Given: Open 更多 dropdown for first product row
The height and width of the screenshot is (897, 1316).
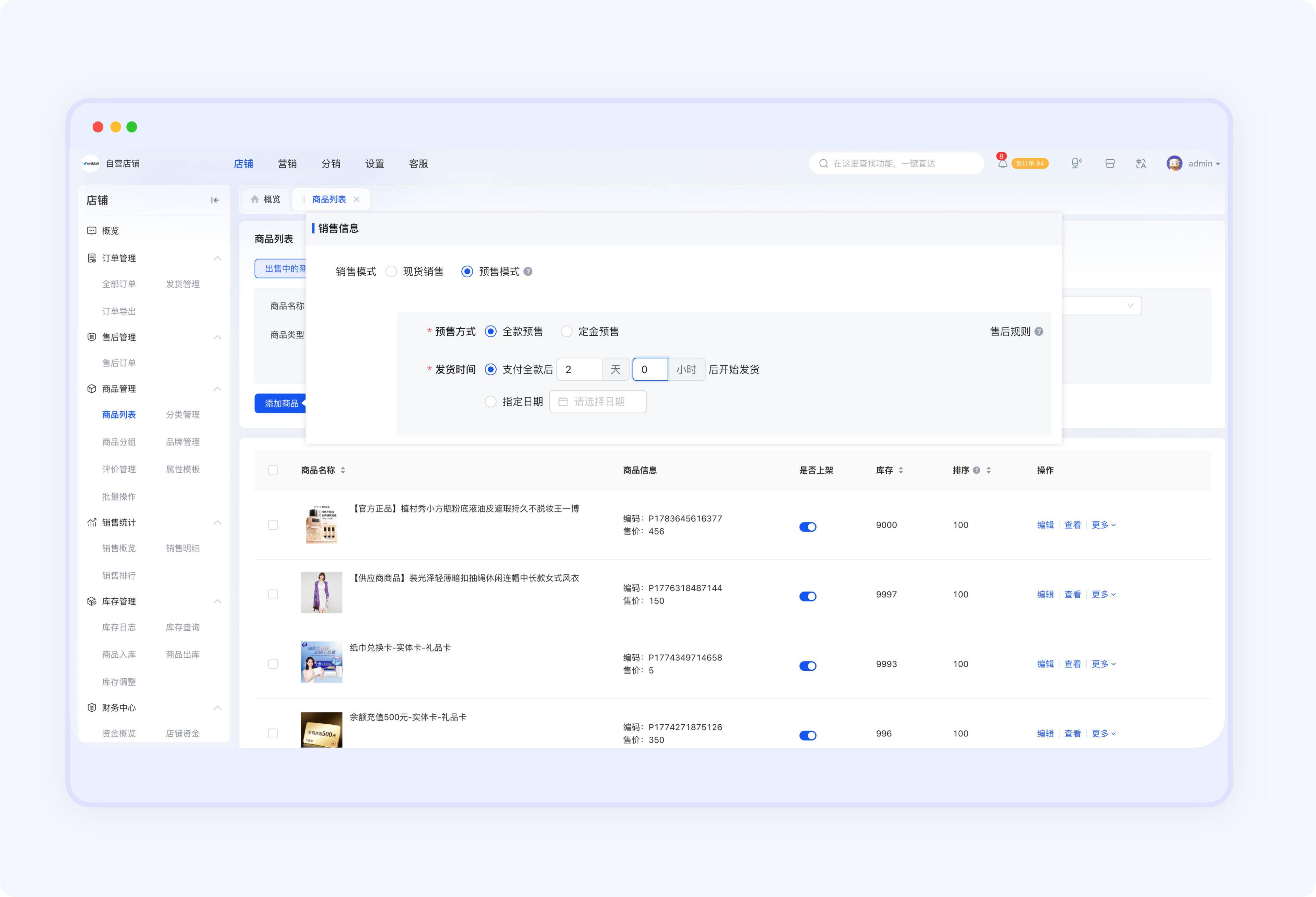Looking at the screenshot, I should (x=1104, y=525).
